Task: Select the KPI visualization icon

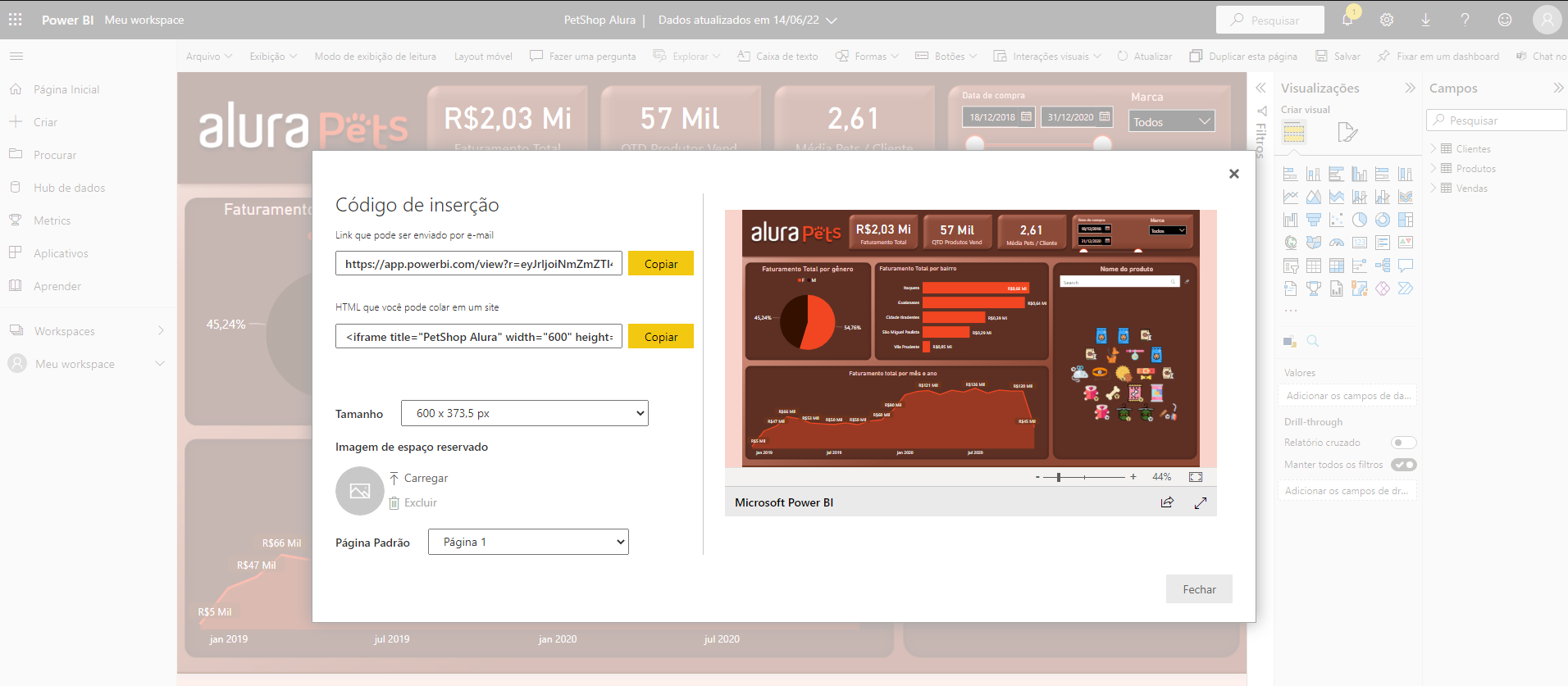Action: (x=1406, y=243)
